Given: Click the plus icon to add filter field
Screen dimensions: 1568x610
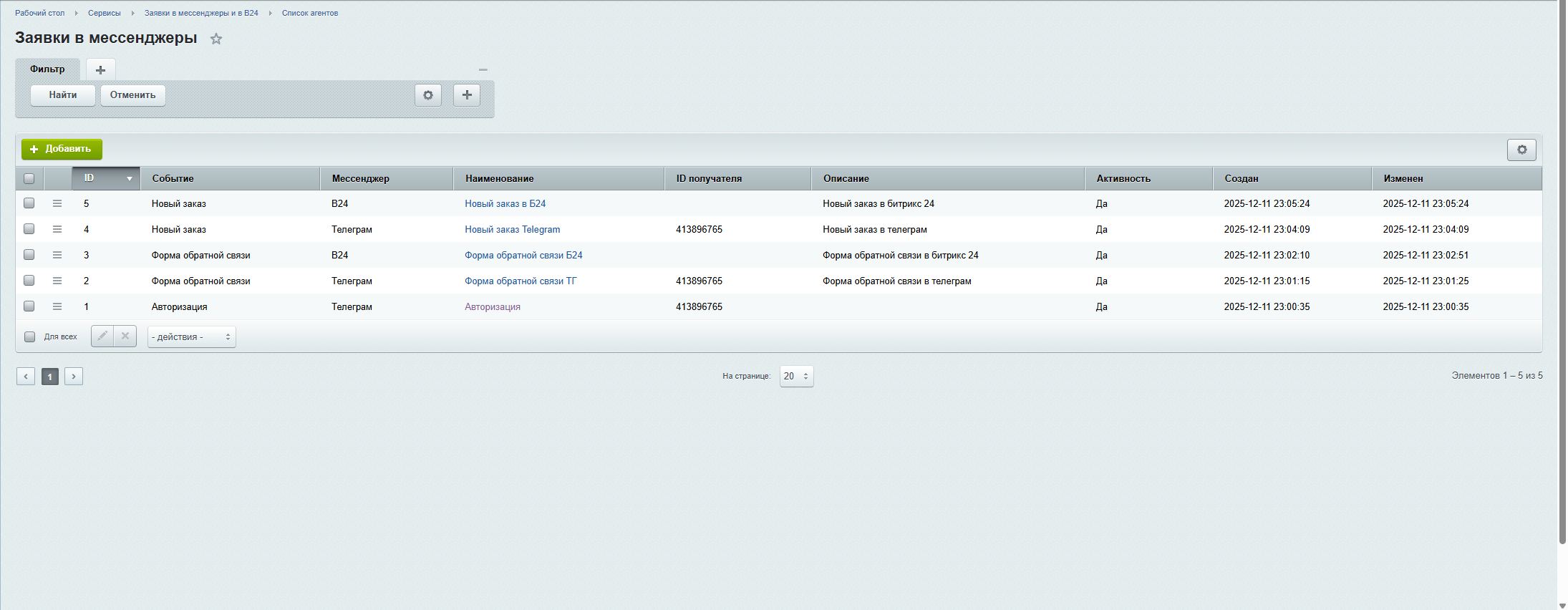Looking at the screenshot, I should pos(467,95).
